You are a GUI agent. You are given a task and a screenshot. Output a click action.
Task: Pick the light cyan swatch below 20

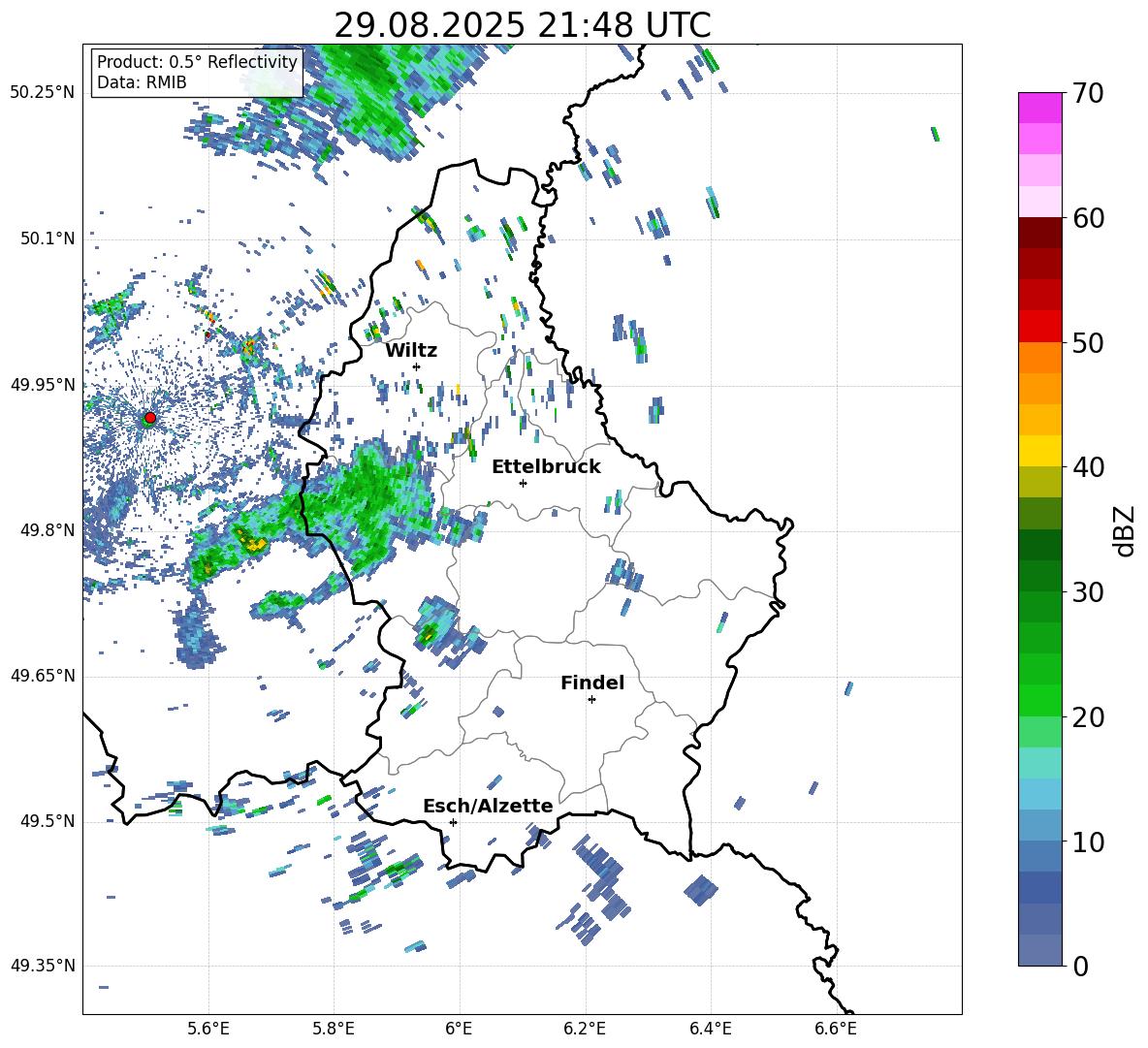[x=1039, y=763]
